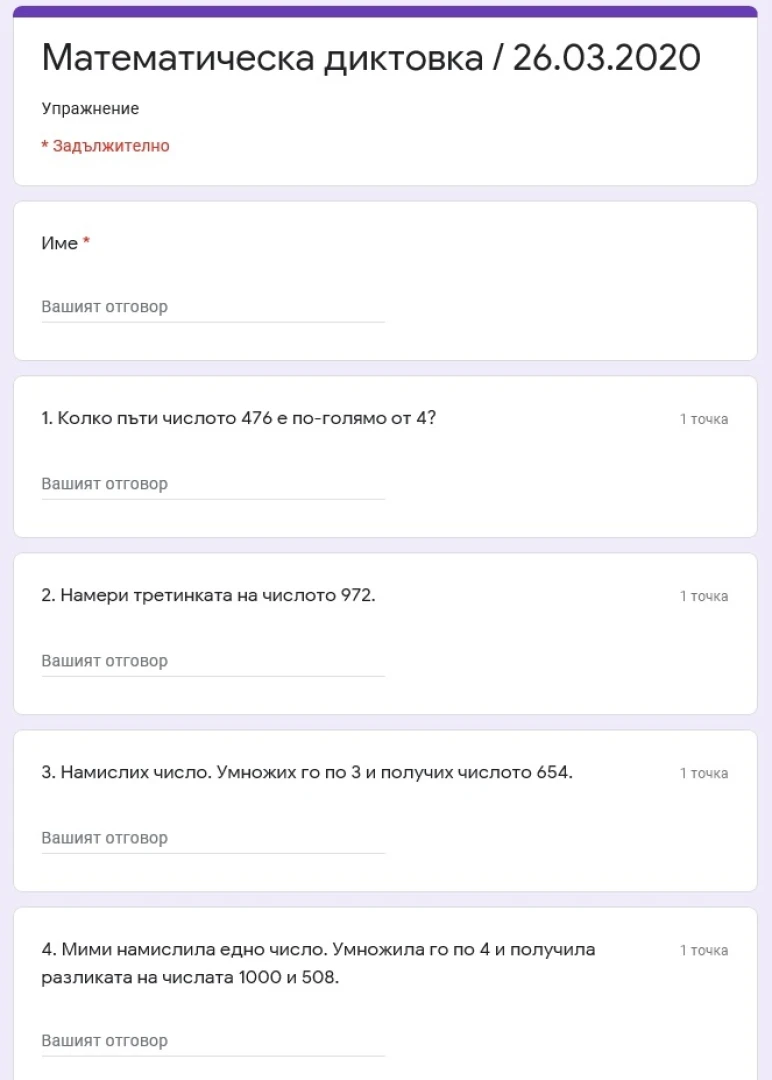Click the red Задължително notice
Viewport: 772px width, 1080px height.
pos(105,146)
